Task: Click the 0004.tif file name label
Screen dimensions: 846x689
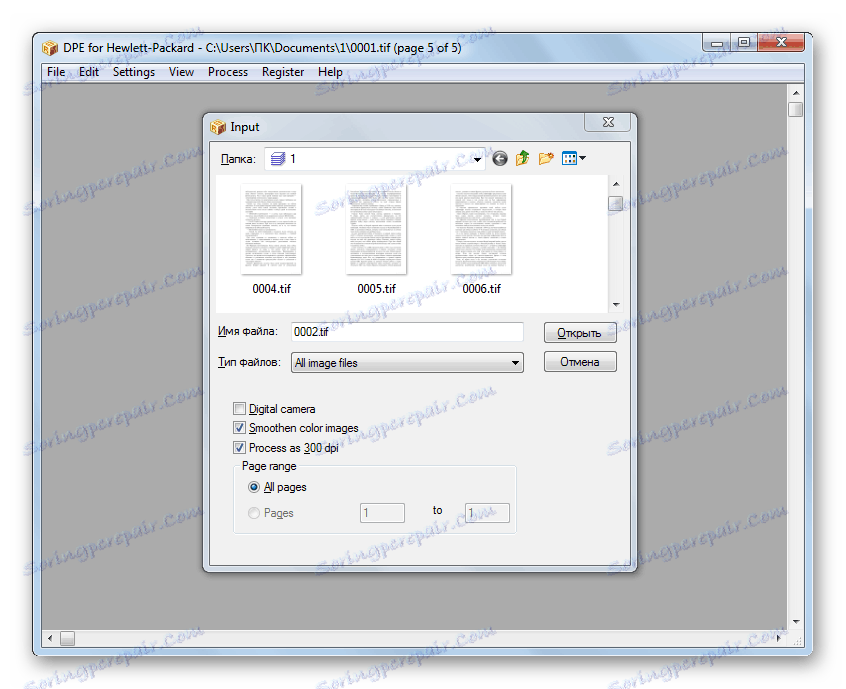Action: click(271, 289)
